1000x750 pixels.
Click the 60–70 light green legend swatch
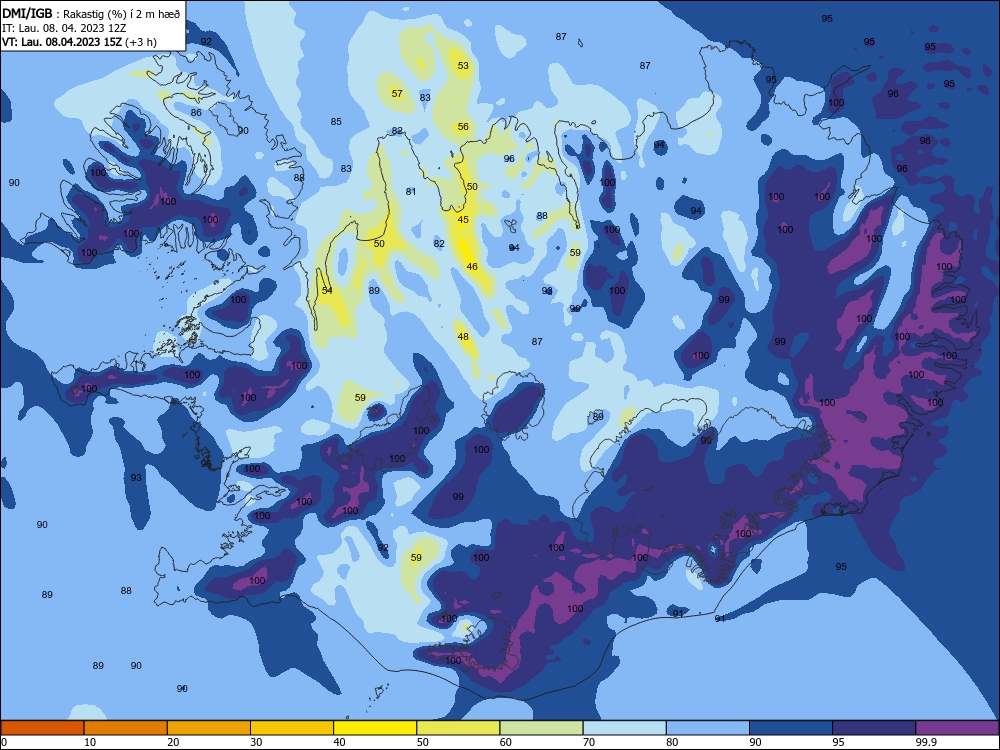click(x=541, y=728)
